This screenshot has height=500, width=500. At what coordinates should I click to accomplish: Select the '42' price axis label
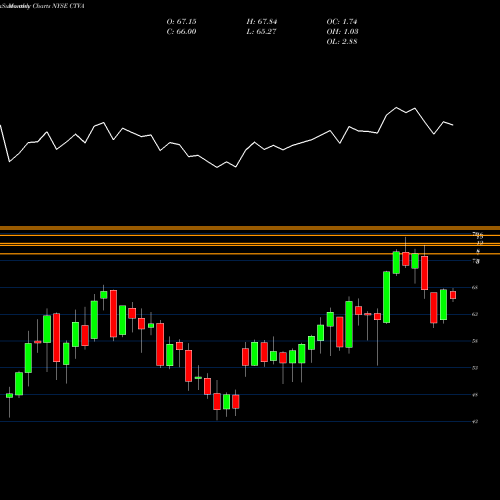475,421
